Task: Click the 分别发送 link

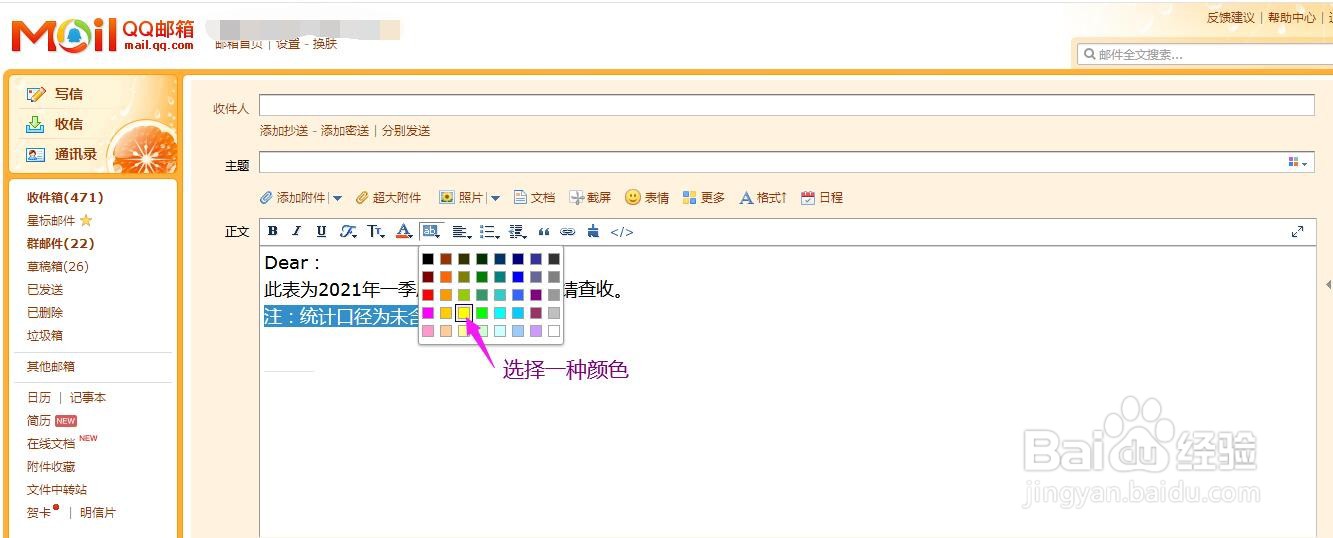Action: (x=406, y=131)
